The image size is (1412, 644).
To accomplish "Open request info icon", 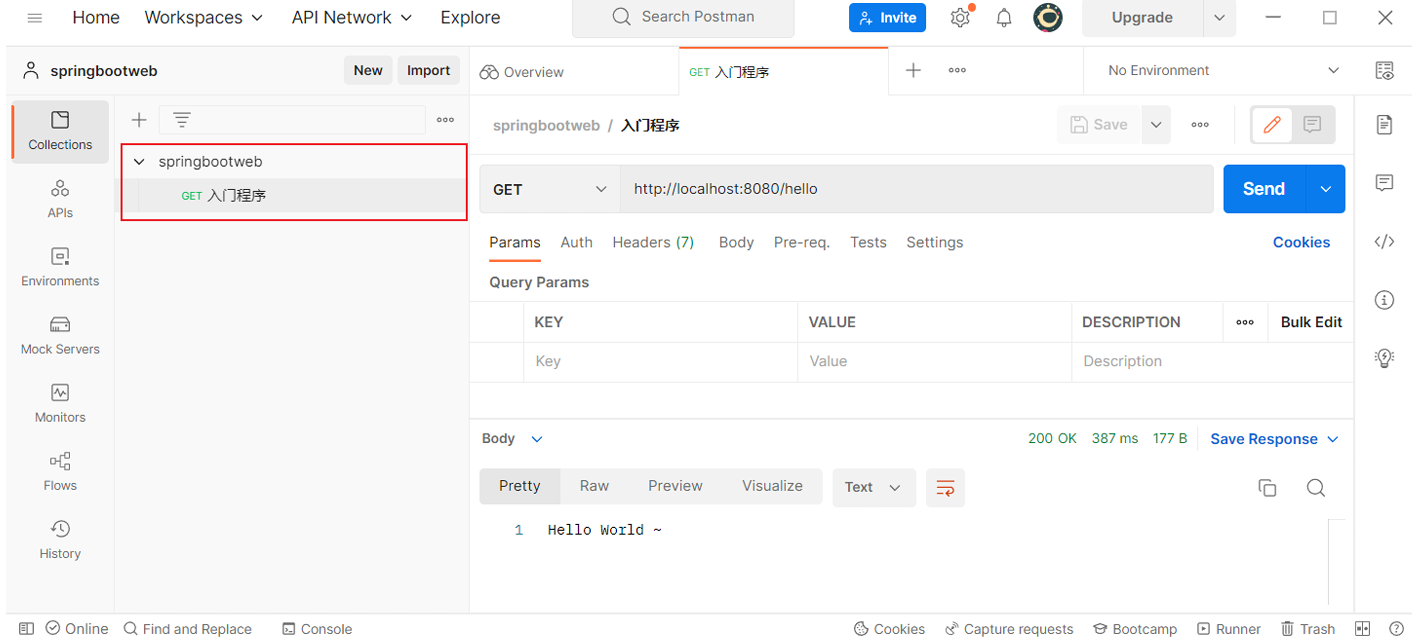I will (1384, 299).
